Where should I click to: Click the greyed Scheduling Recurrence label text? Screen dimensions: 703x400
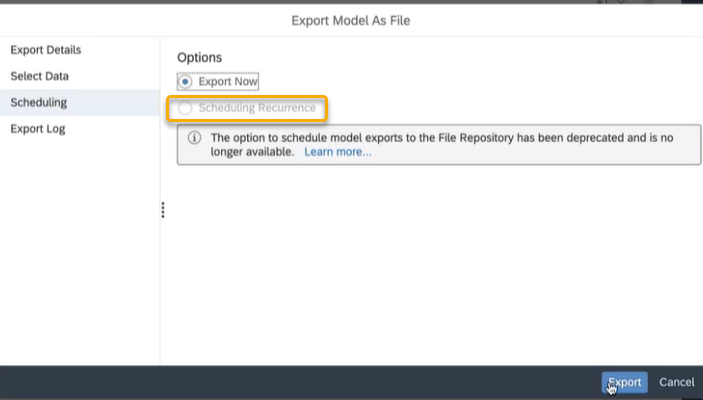(x=257, y=108)
